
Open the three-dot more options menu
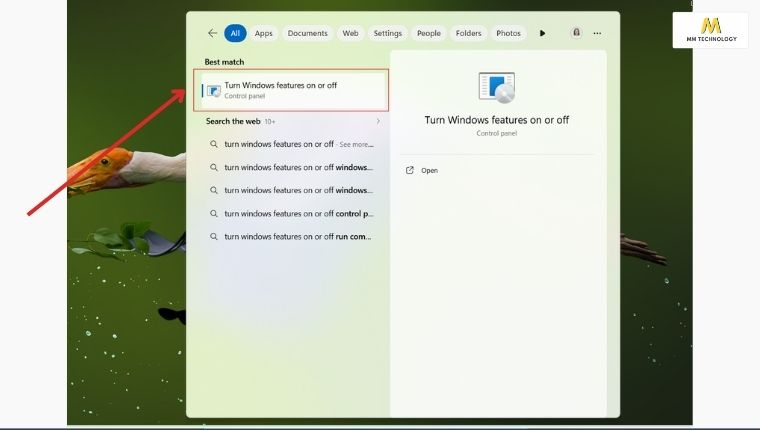coord(597,33)
